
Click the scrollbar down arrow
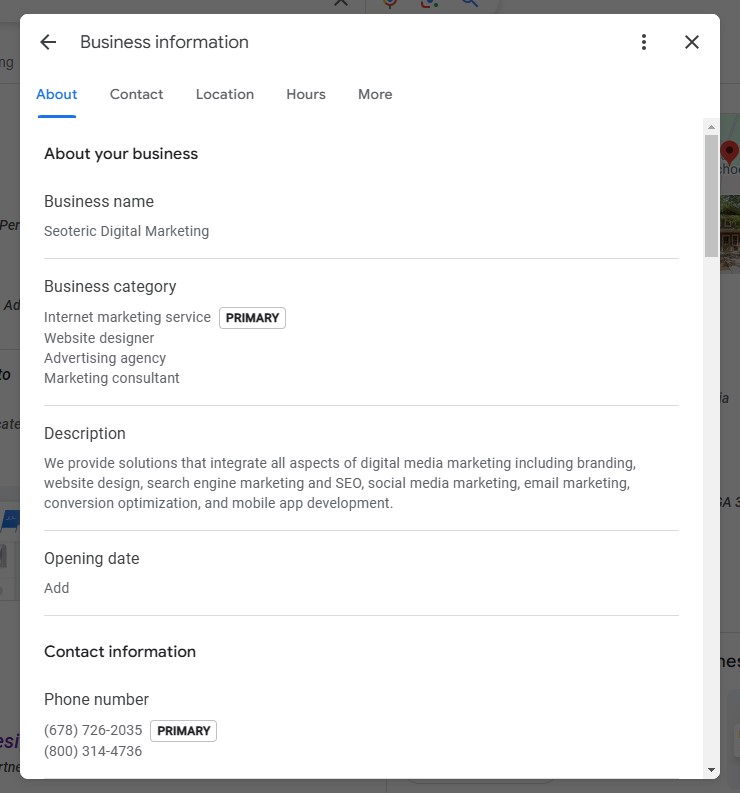point(711,770)
